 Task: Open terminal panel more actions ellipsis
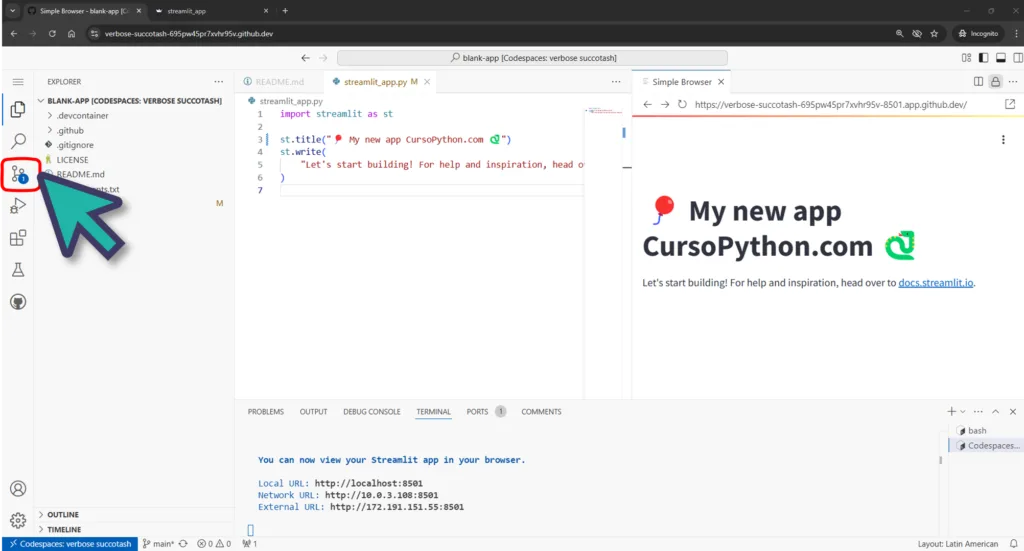pyautogui.click(x=978, y=412)
